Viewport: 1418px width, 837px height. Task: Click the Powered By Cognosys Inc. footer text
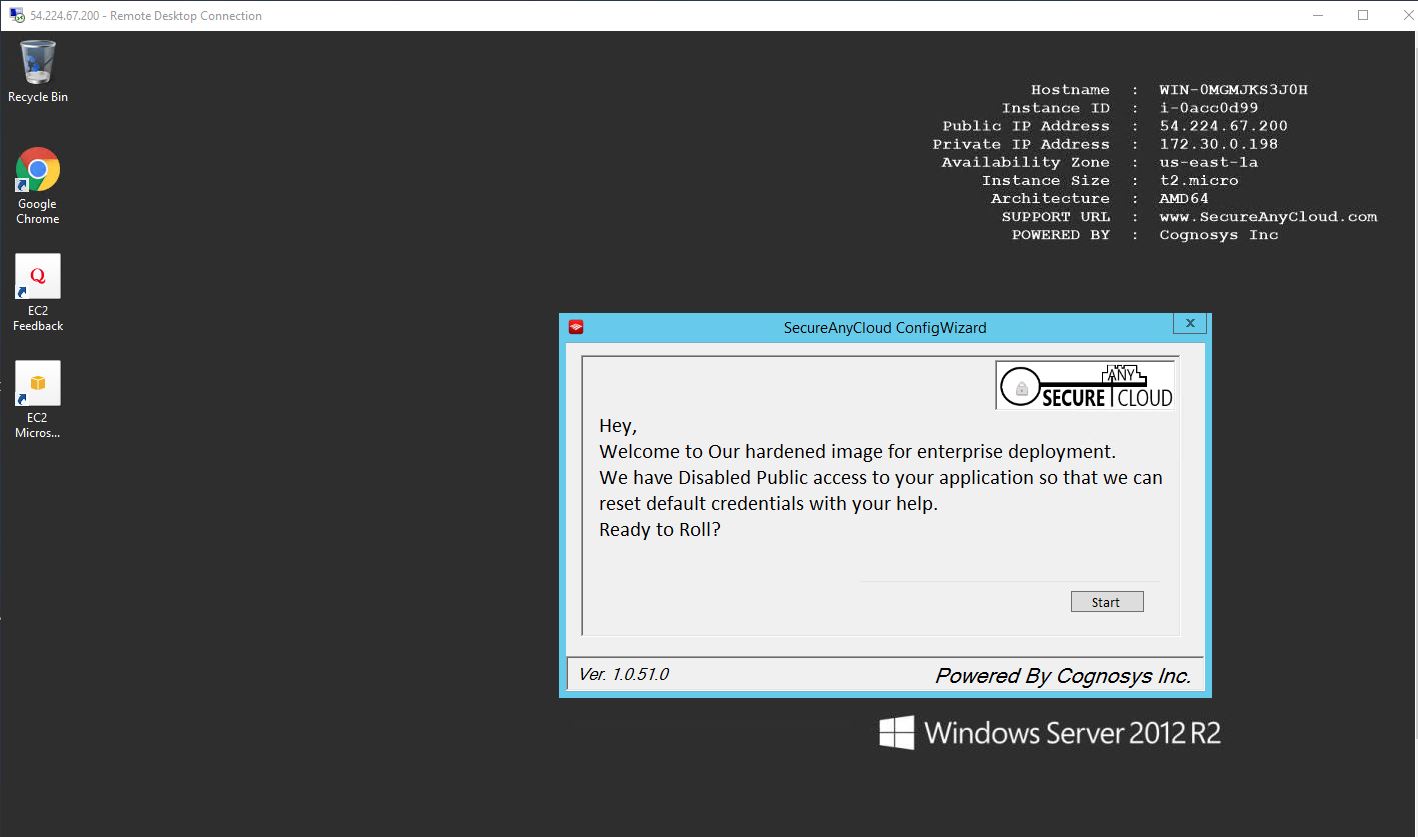tap(1062, 676)
